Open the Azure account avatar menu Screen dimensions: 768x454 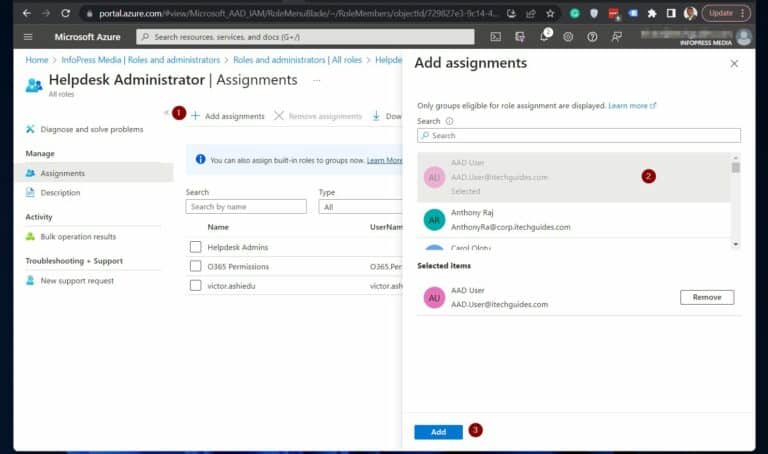pyautogui.click(x=744, y=37)
